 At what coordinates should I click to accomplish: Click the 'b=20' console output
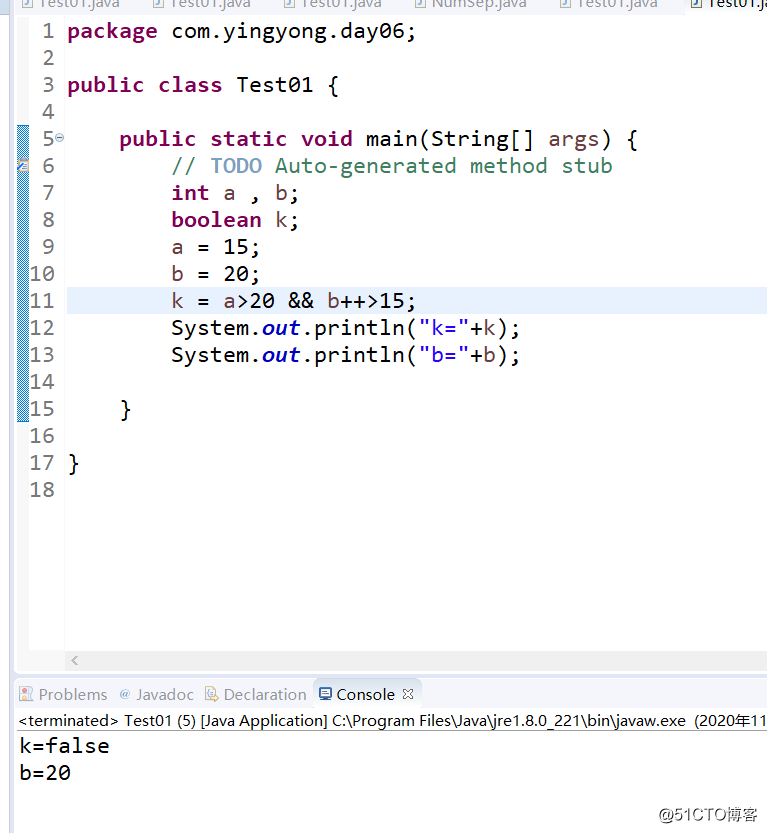(x=45, y=772)
